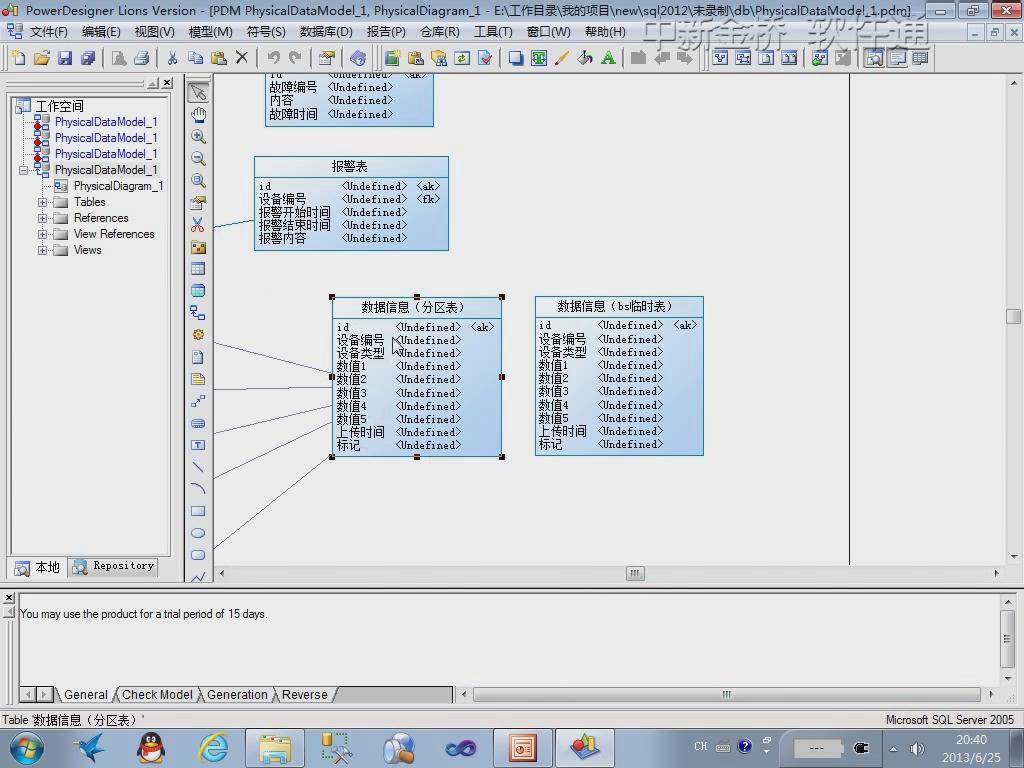Viewport: 1024px width, 768px height.
Task: Select the 报警表 table in the diagram
Action: (x=351, y=203)
